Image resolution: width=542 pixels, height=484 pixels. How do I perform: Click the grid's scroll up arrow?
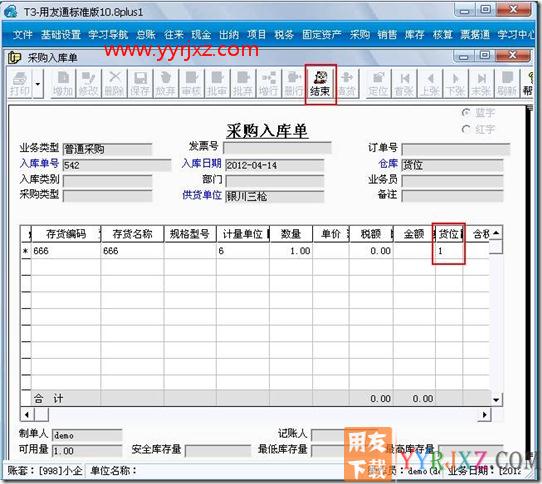tap(496, 233)
